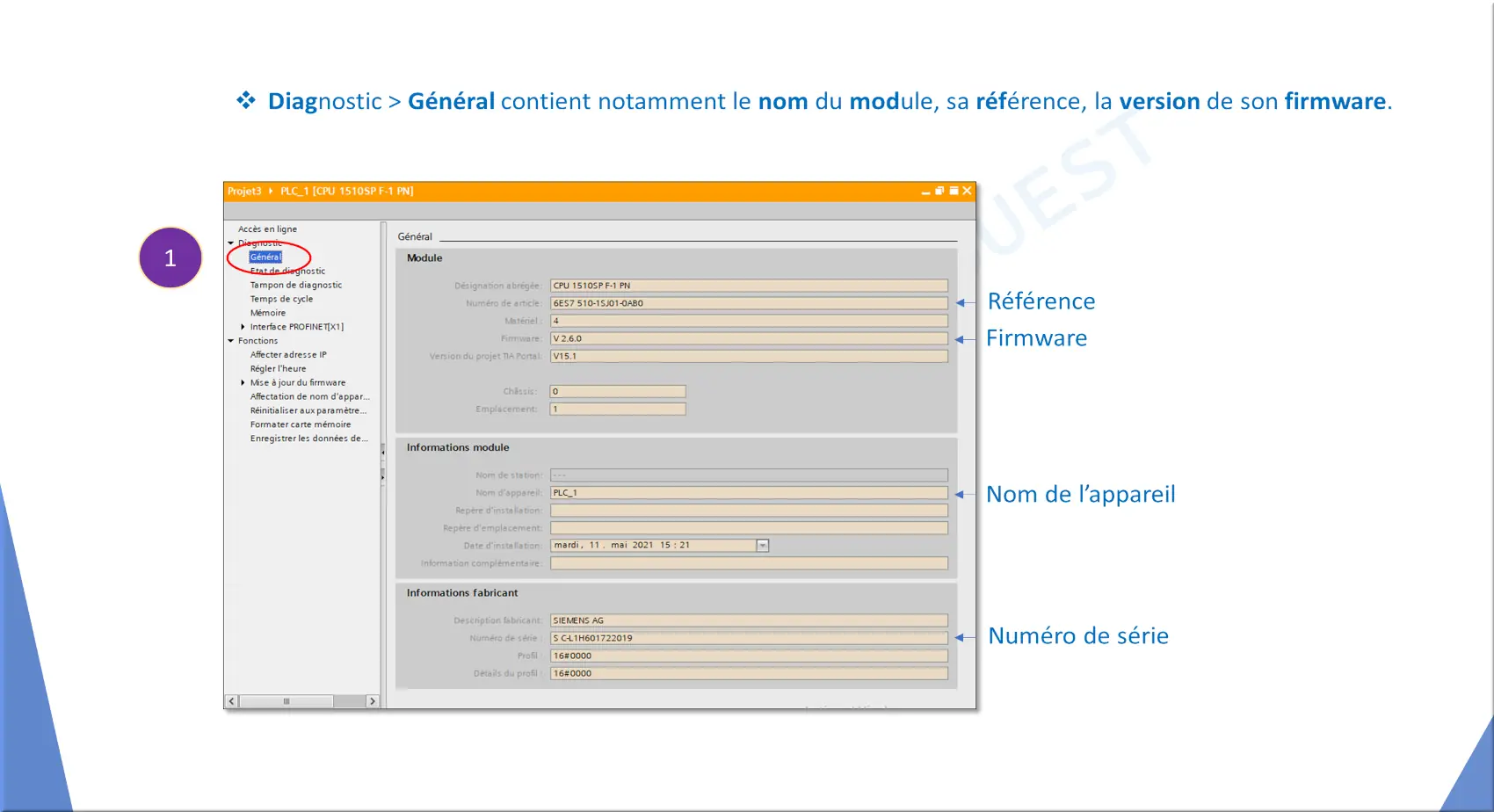Screen dimensions: 1494x812
Task: Open the Date d'installation dropdown arrow
Action: click(763, 546)
